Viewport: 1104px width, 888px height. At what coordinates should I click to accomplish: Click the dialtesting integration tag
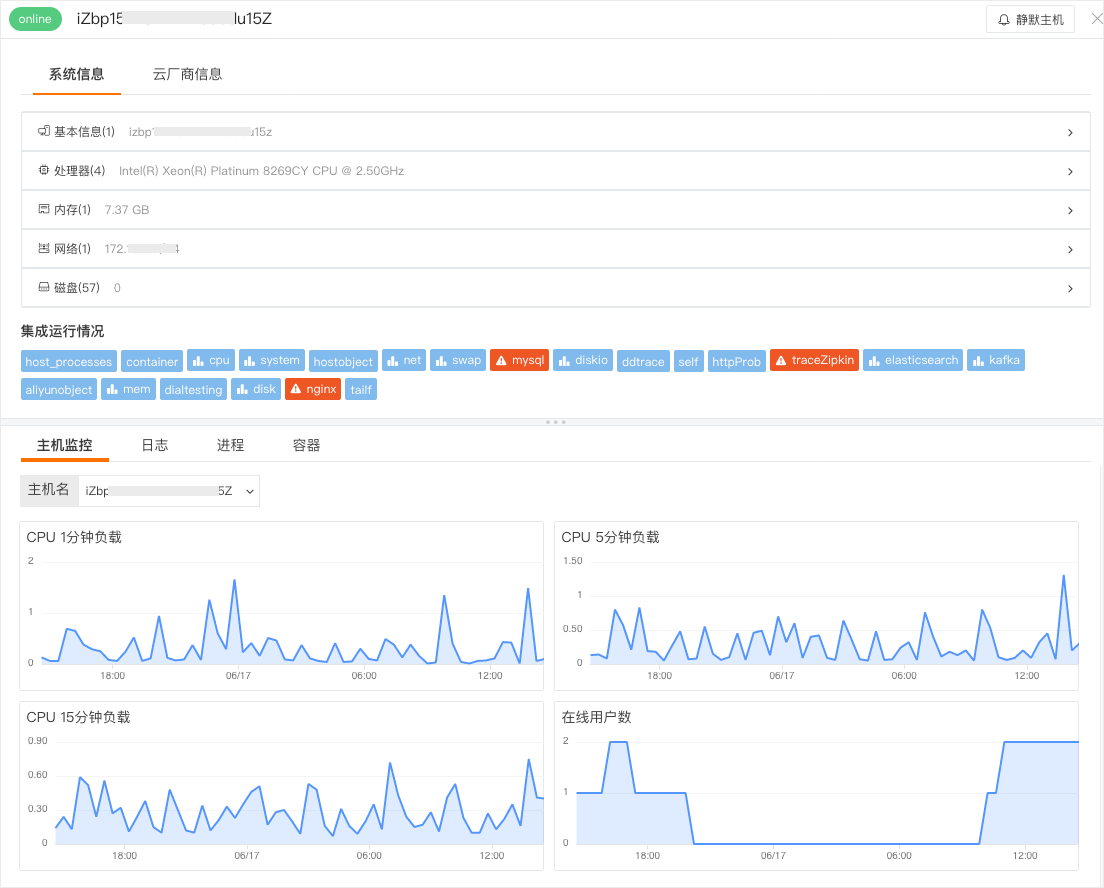193,389
